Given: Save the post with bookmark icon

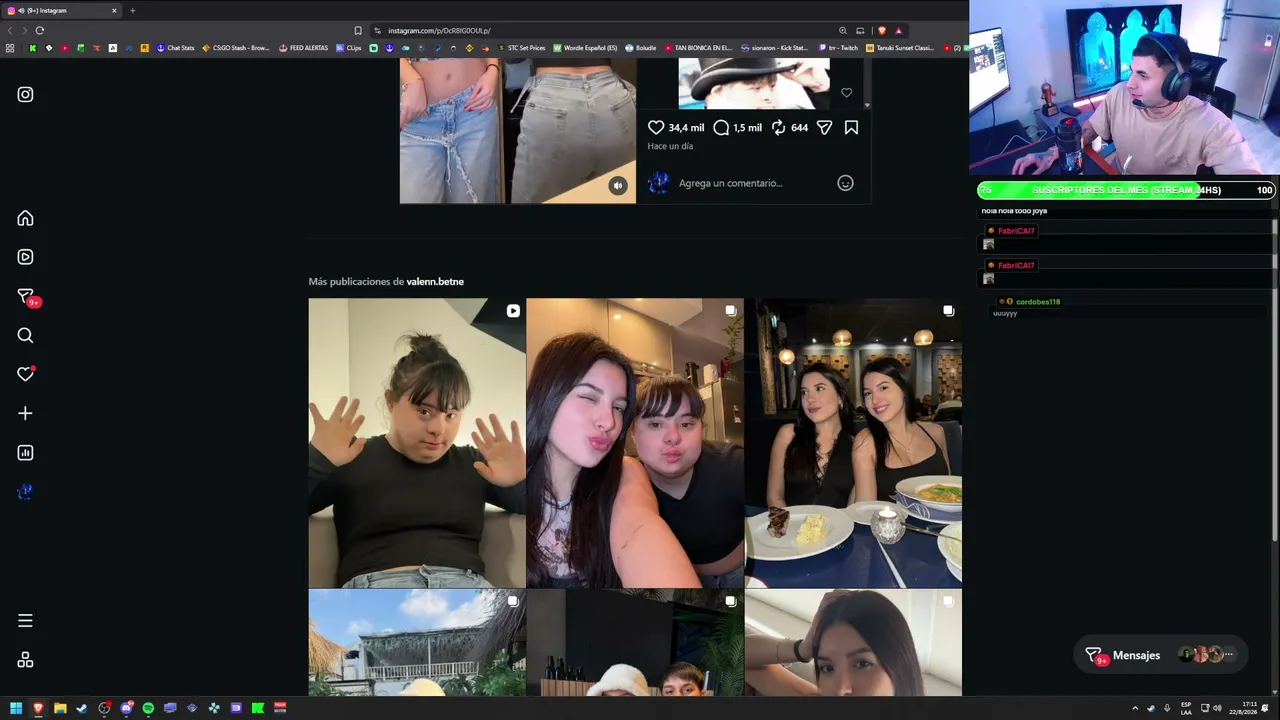Looking at the screenshot, I should coord(851,127).
